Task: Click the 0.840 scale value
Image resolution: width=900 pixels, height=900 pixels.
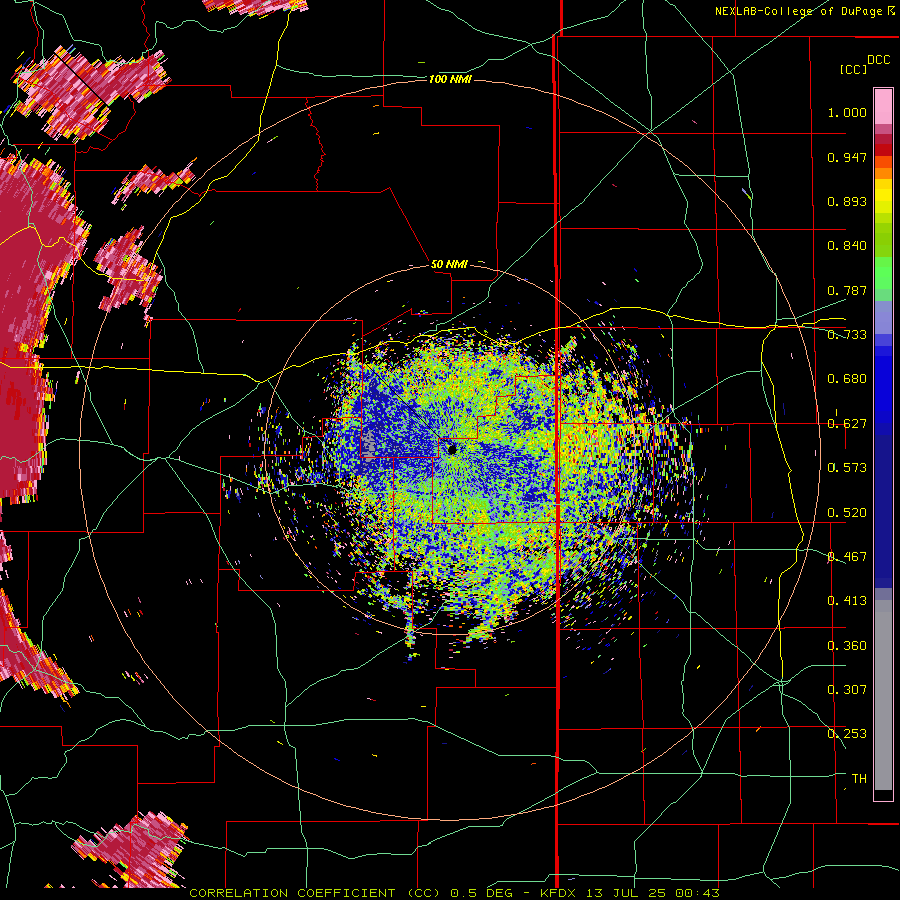Action: point(847,246)
